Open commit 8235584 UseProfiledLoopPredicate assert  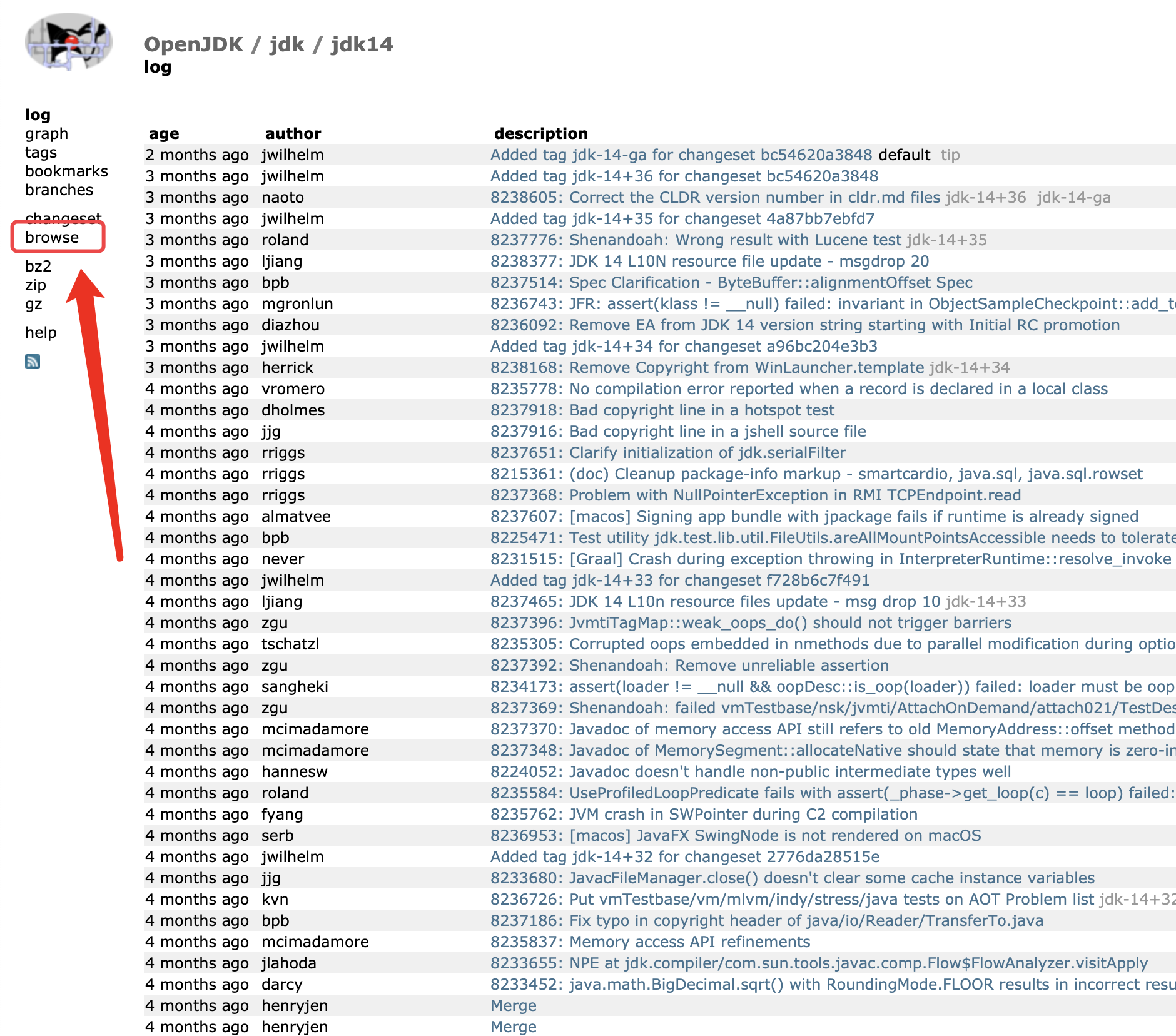coord(833,793)
